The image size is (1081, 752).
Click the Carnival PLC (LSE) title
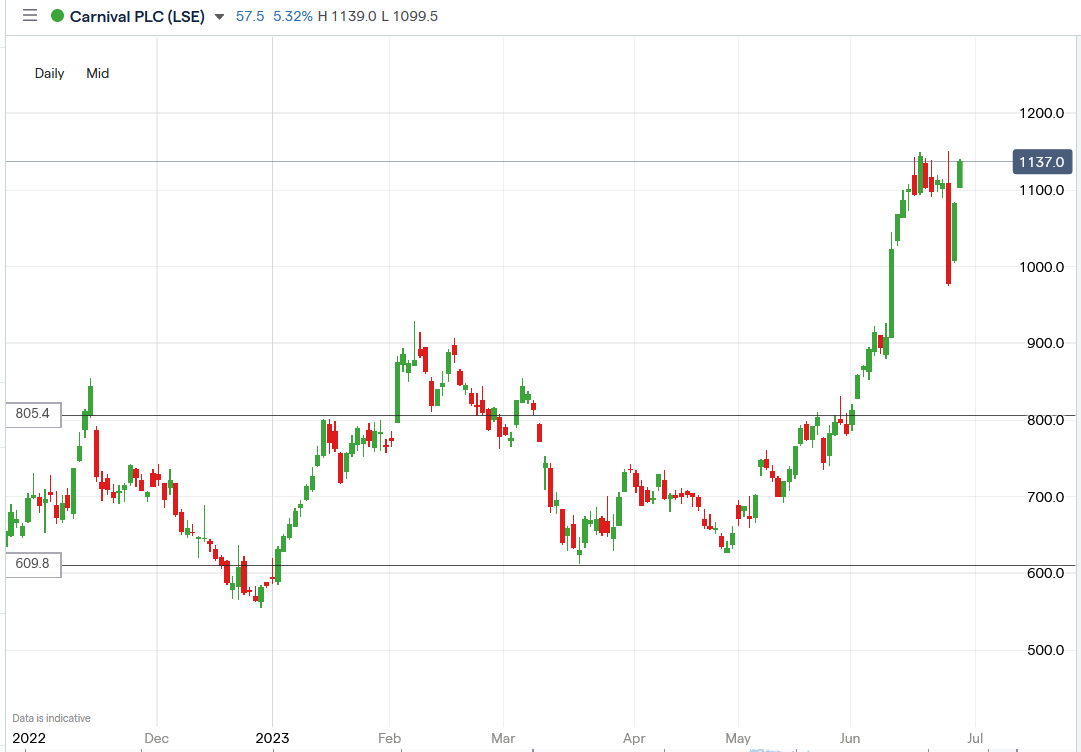137,16
